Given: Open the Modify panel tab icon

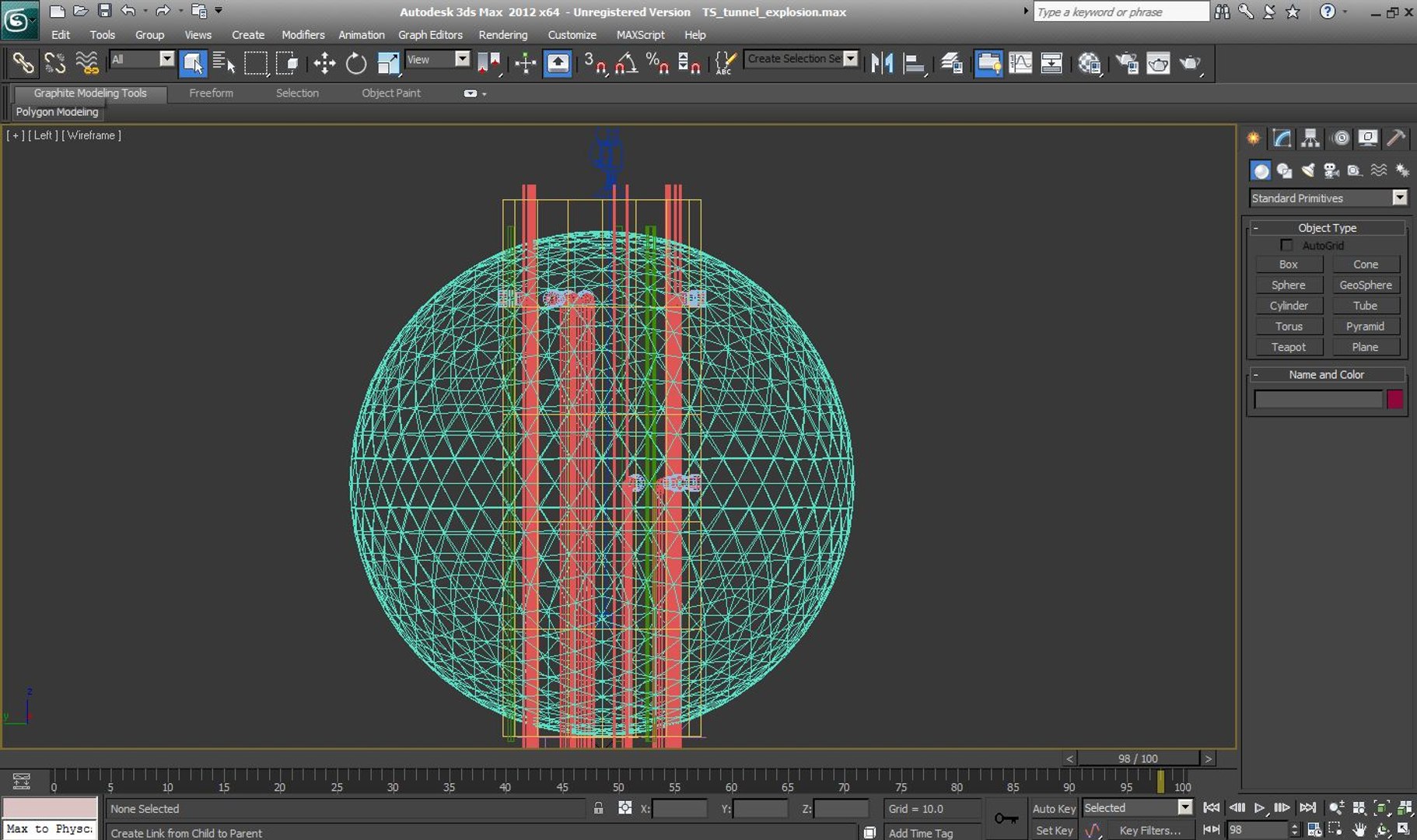Looking at the screenshot, I should (x=1282, y=138).
